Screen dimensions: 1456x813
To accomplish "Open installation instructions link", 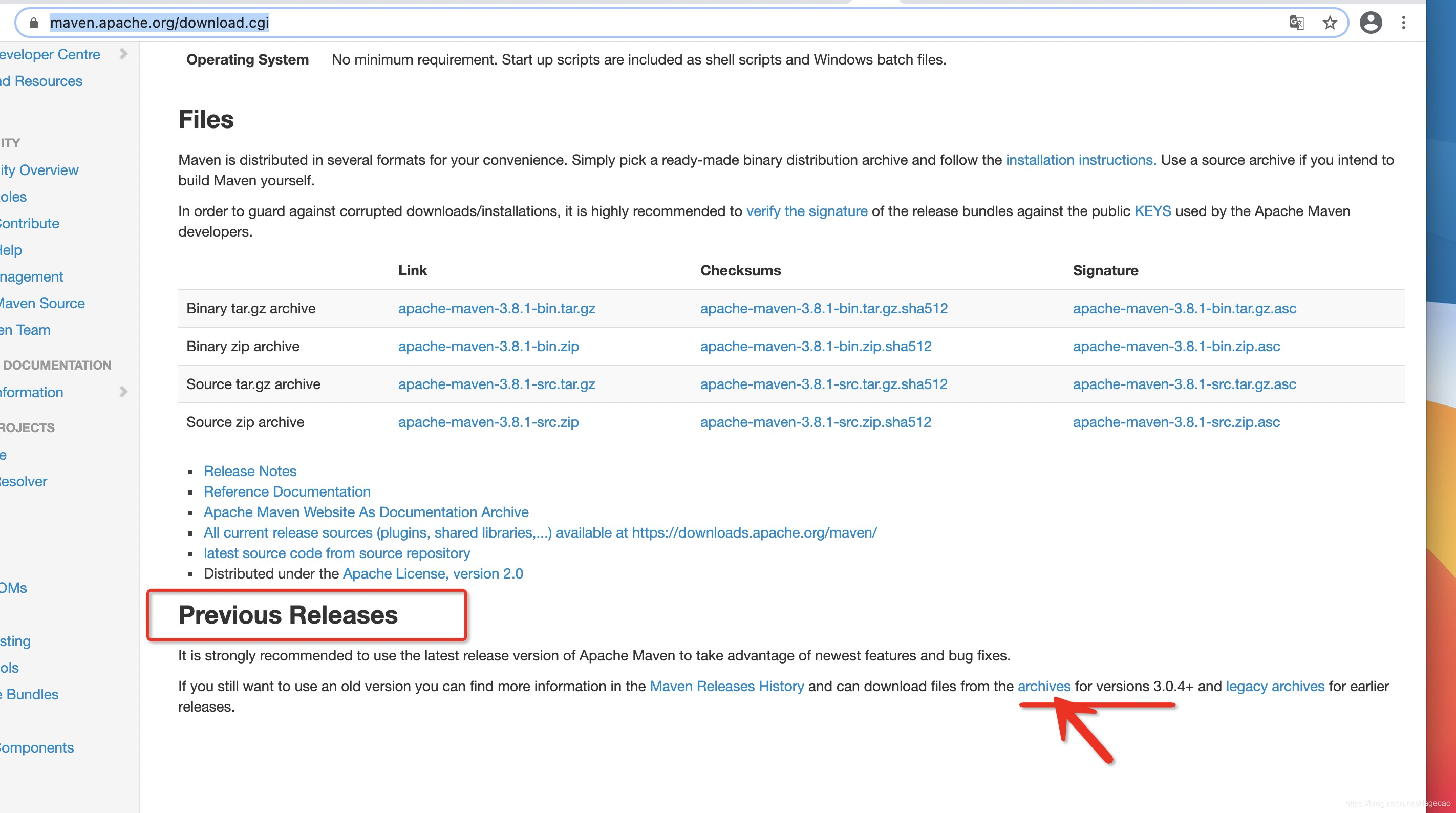I will point(1080,160).
